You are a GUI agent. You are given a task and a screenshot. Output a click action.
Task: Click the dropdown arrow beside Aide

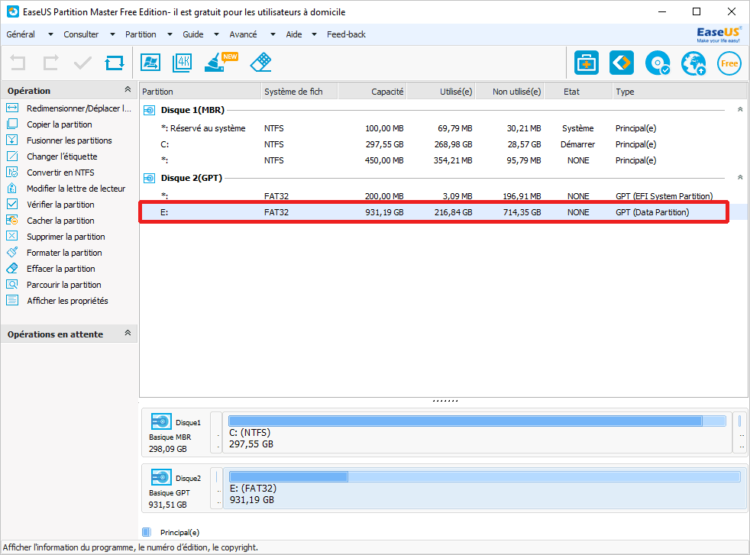coord(314,34)
